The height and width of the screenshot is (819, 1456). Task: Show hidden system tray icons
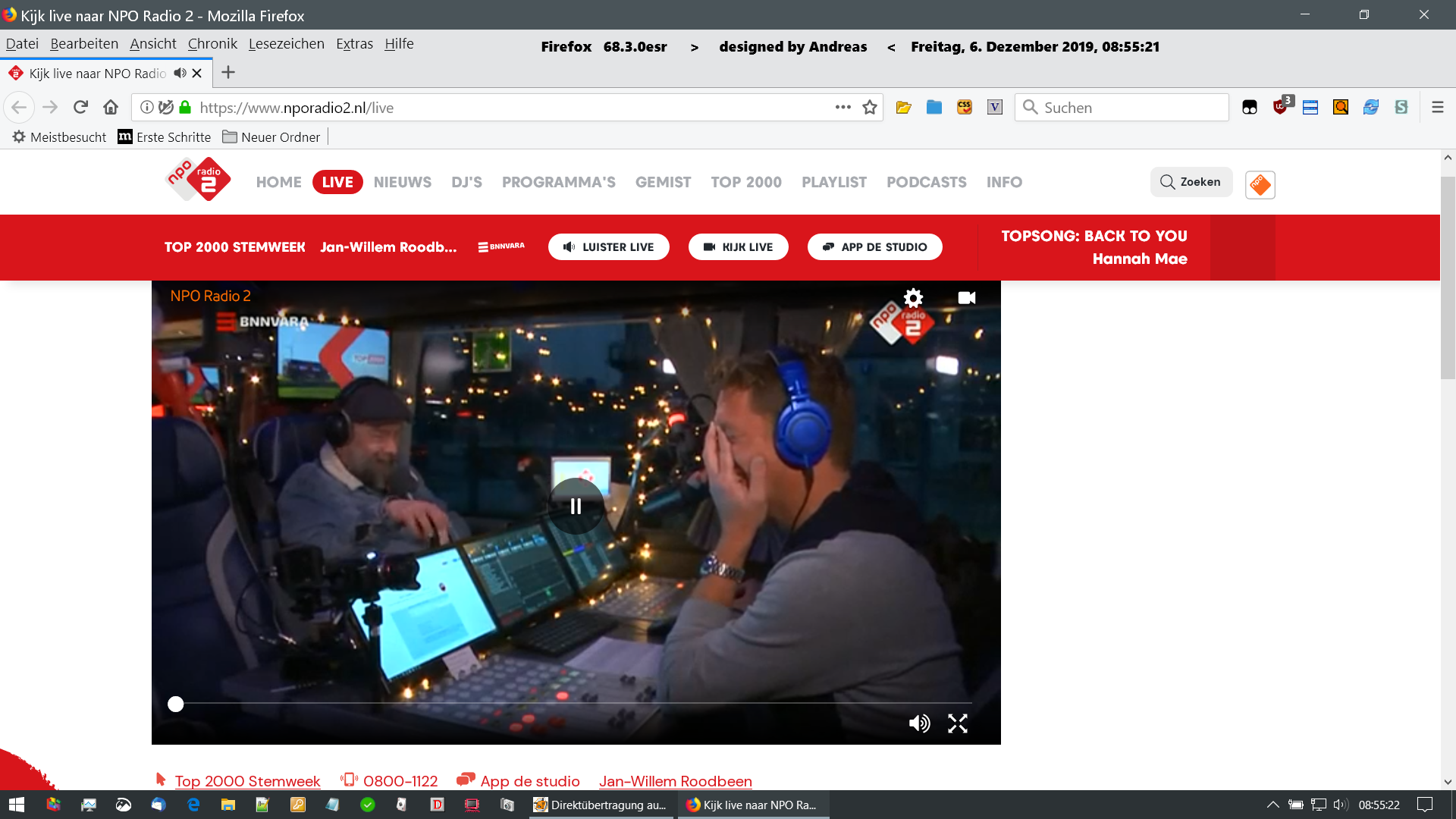[x=1272, y=805]
